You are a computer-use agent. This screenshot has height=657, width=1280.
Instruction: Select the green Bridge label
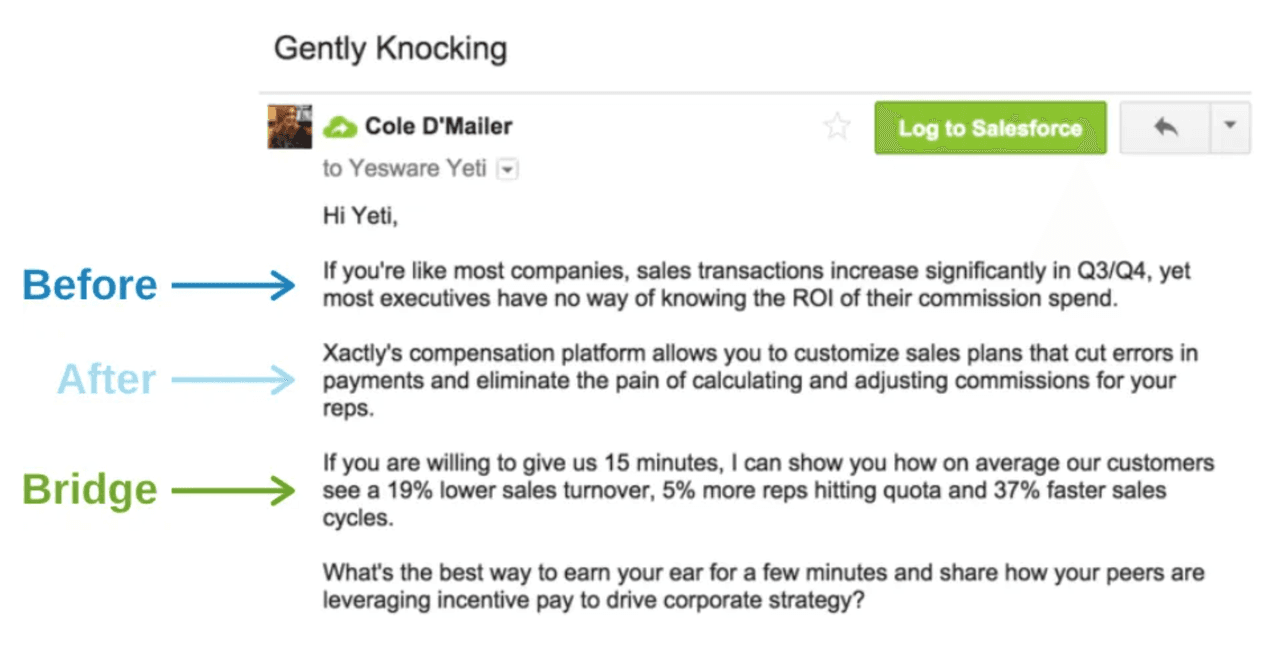point(90,490)
